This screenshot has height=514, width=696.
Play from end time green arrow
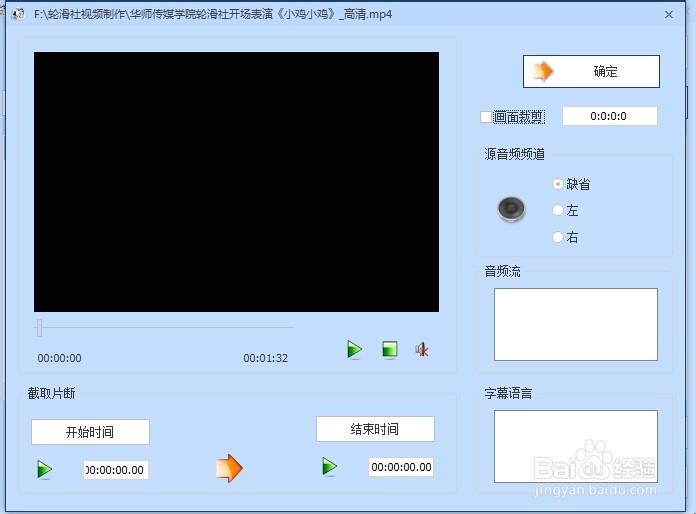tap(329, 467)
